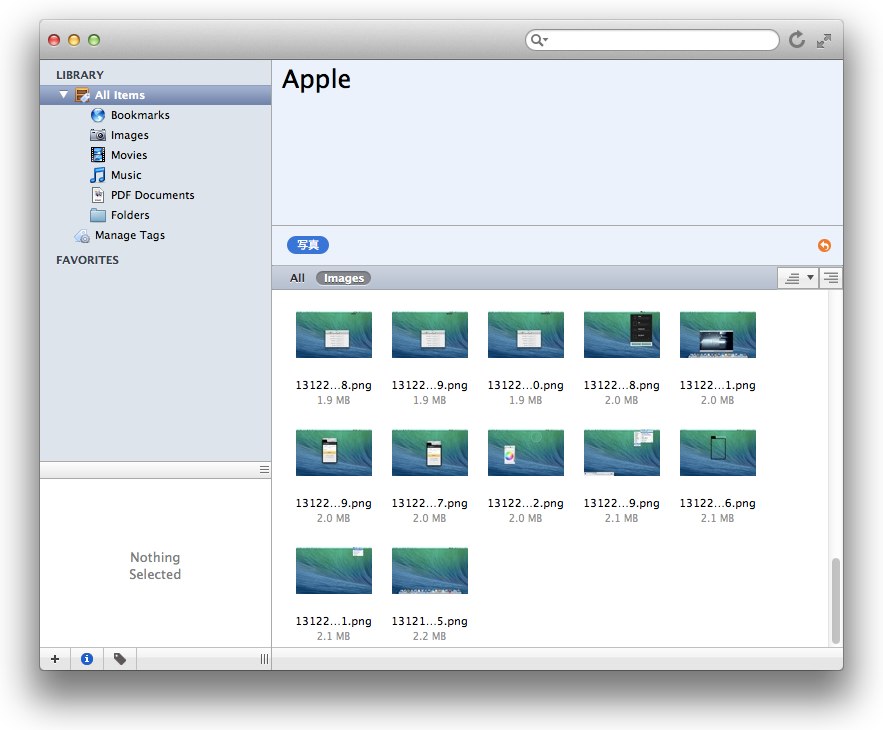The image size is (883, 730).
Task: Select the 13122...7.png thumbnail
Action: point(430,453)
